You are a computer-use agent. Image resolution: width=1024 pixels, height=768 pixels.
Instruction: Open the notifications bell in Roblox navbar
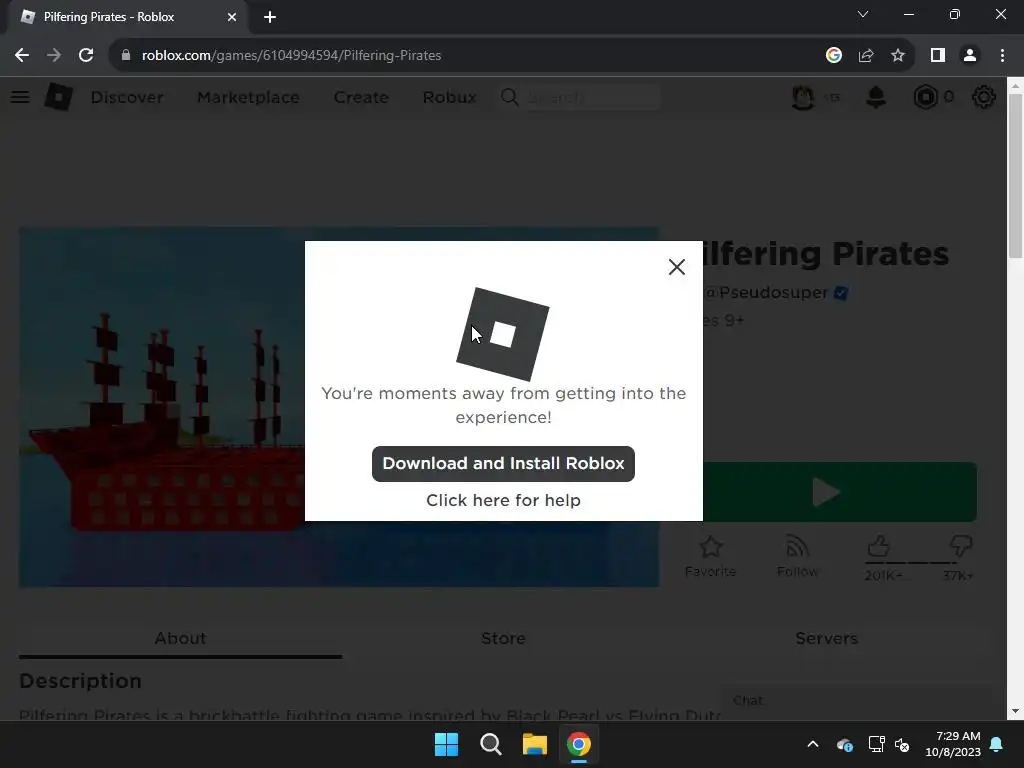pos(876,97)
